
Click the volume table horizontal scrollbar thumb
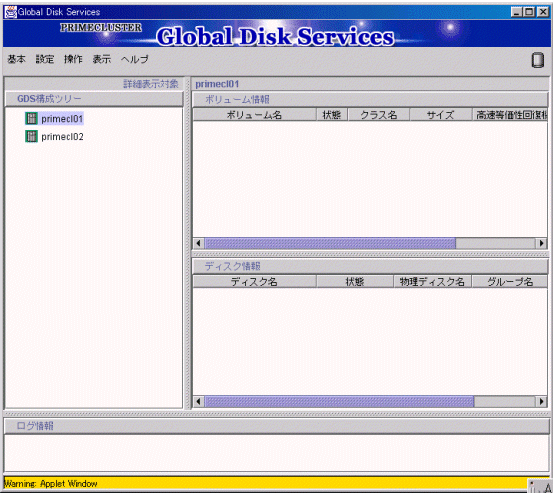click(x=330, y=243)
